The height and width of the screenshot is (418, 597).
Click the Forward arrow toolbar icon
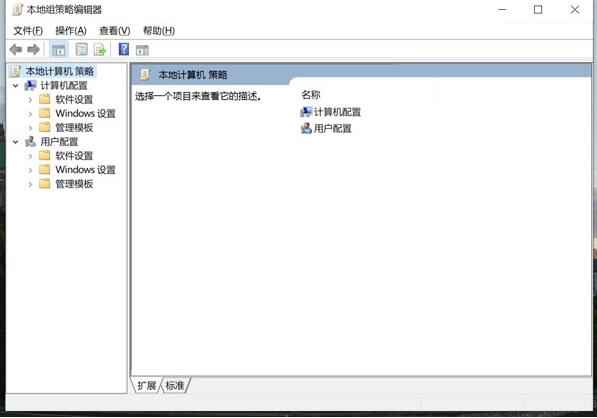point(34,49)
